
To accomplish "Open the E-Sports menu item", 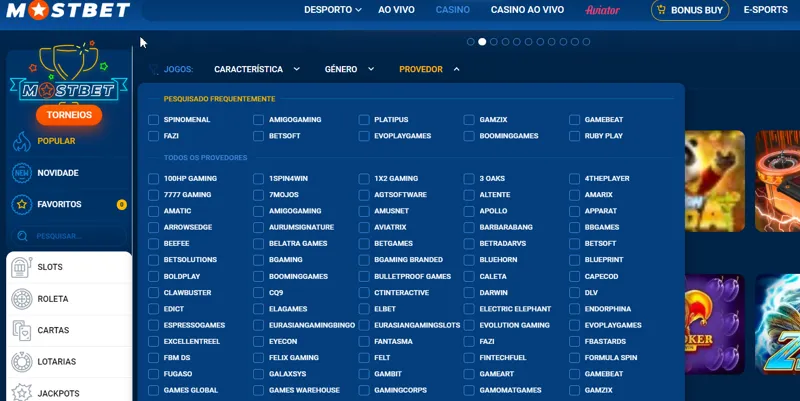I will 765,10.
